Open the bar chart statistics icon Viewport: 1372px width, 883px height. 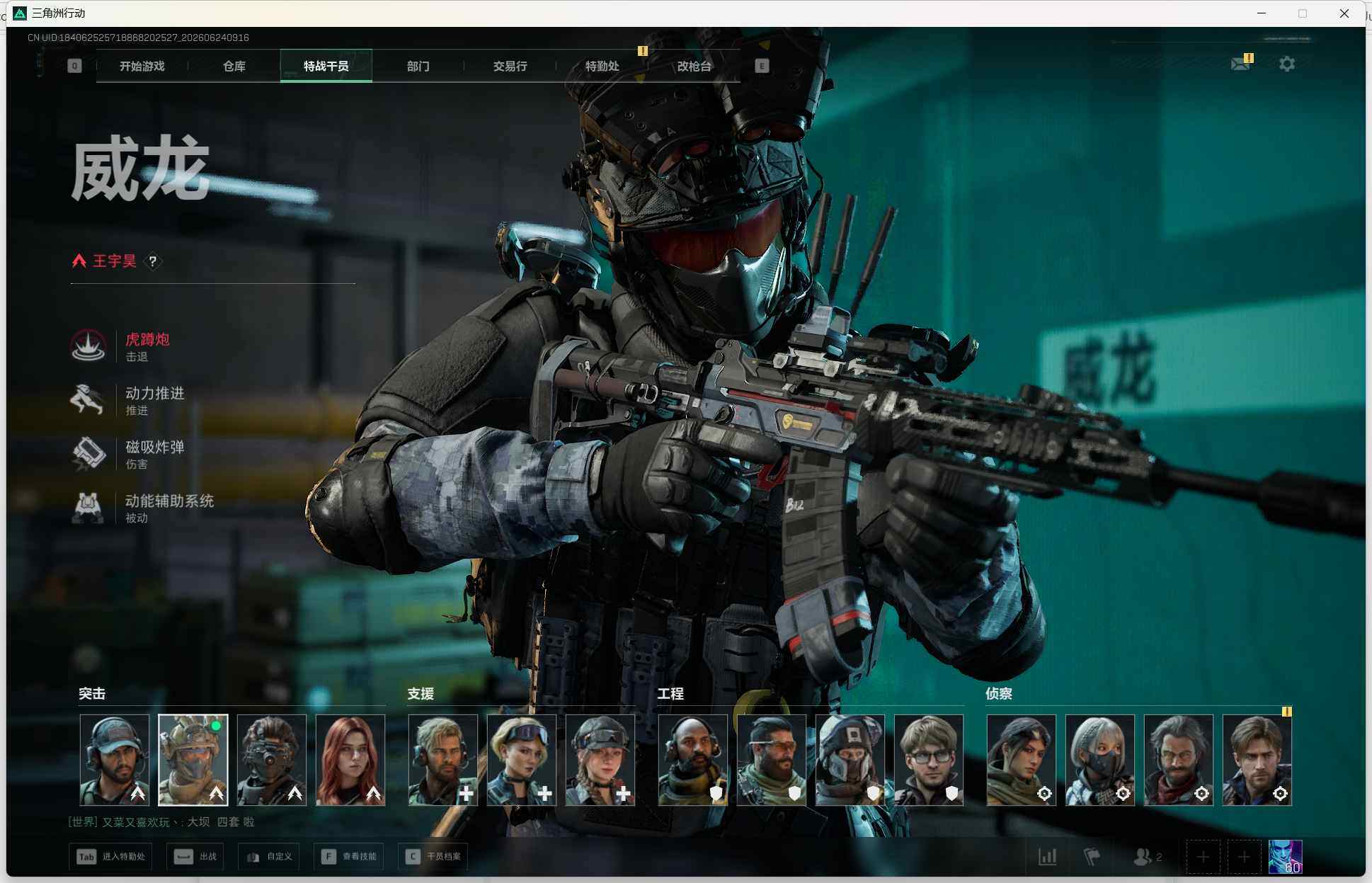(x=1048, y=857)
